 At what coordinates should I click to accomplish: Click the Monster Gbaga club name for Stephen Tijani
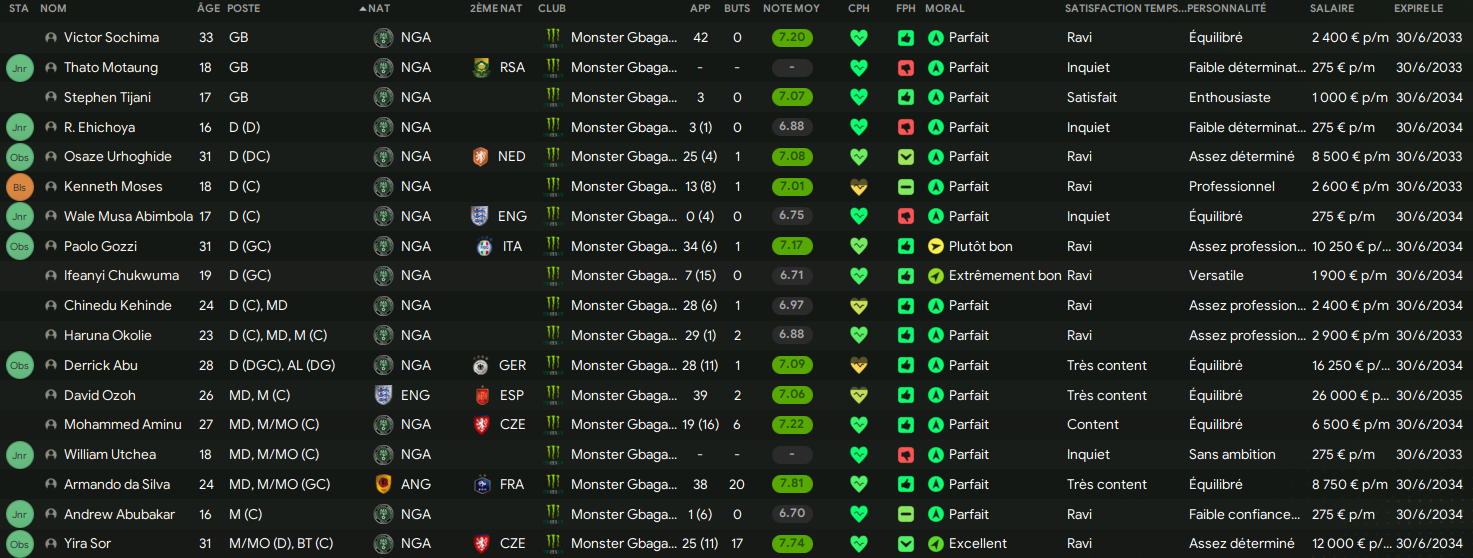(624, 98)
